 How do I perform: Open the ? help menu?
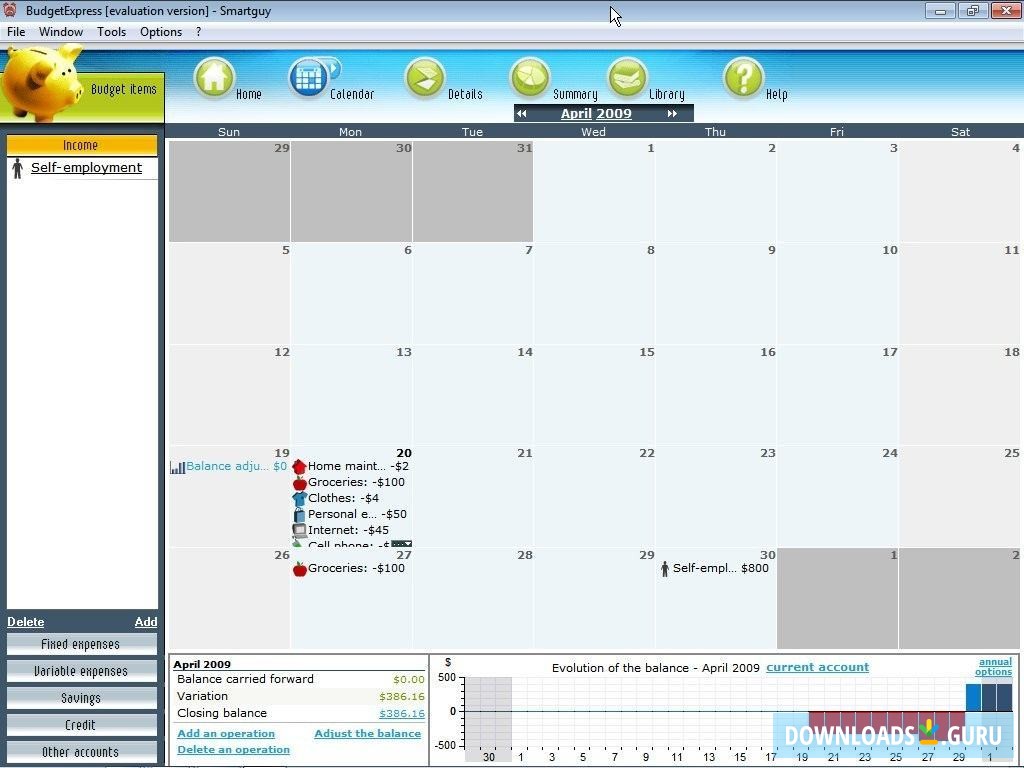point(199,32)
